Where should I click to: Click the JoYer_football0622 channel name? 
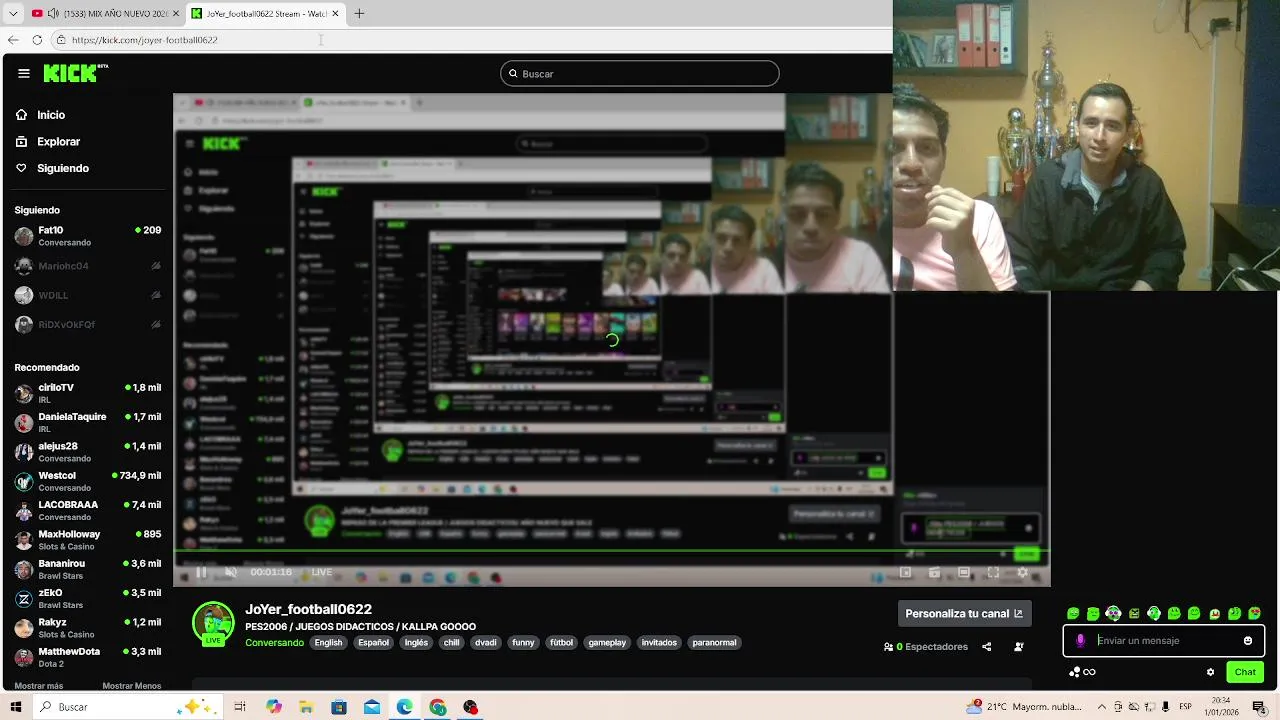(x=308, y=609)
